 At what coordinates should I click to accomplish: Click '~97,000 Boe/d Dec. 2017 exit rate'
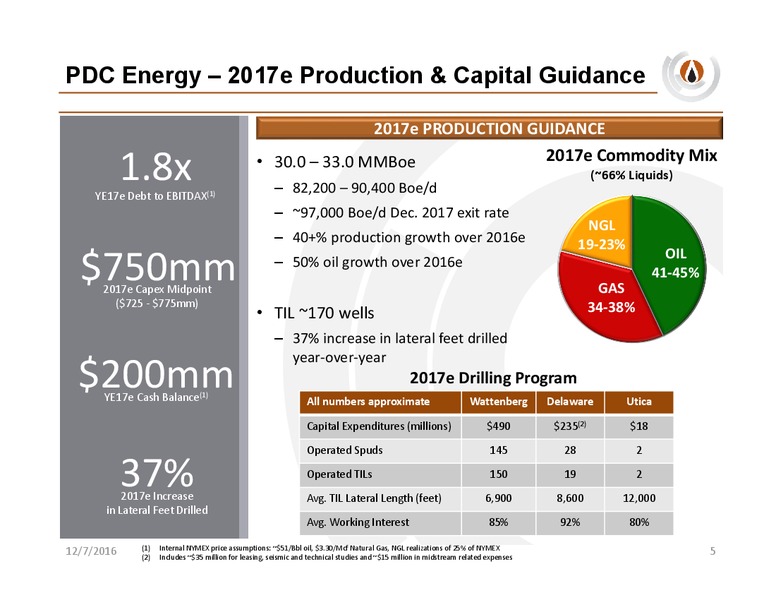click(x=400, y=213)
